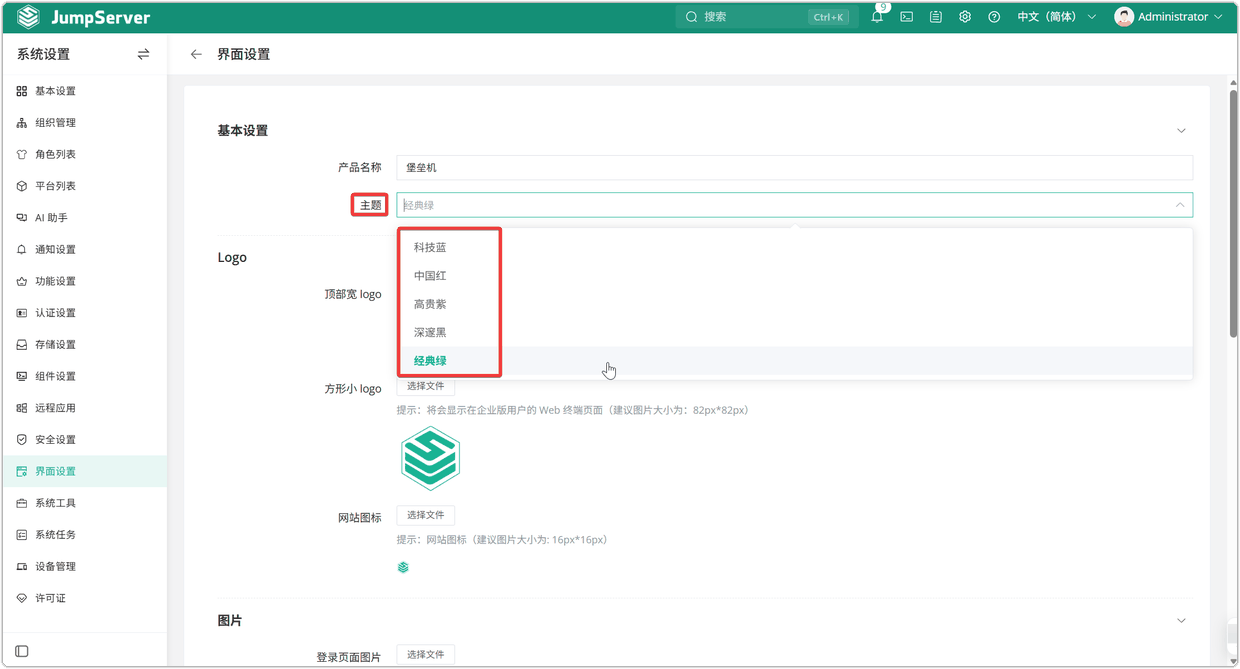Viewport: 1240px width, 669px height.
Task: Open the tickets list icon
Action: click(936, 17)
